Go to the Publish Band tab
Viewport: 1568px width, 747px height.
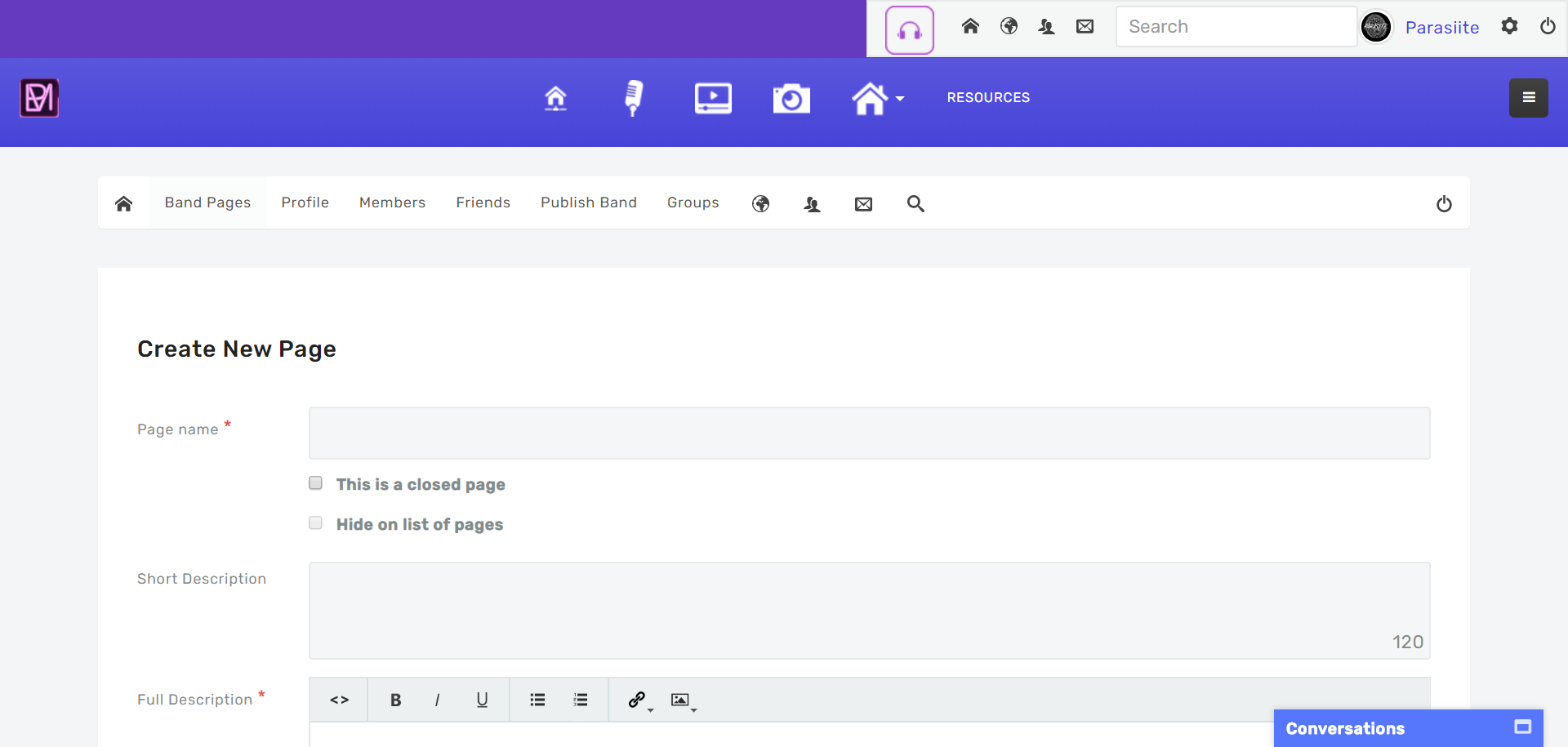click(588, 202)
